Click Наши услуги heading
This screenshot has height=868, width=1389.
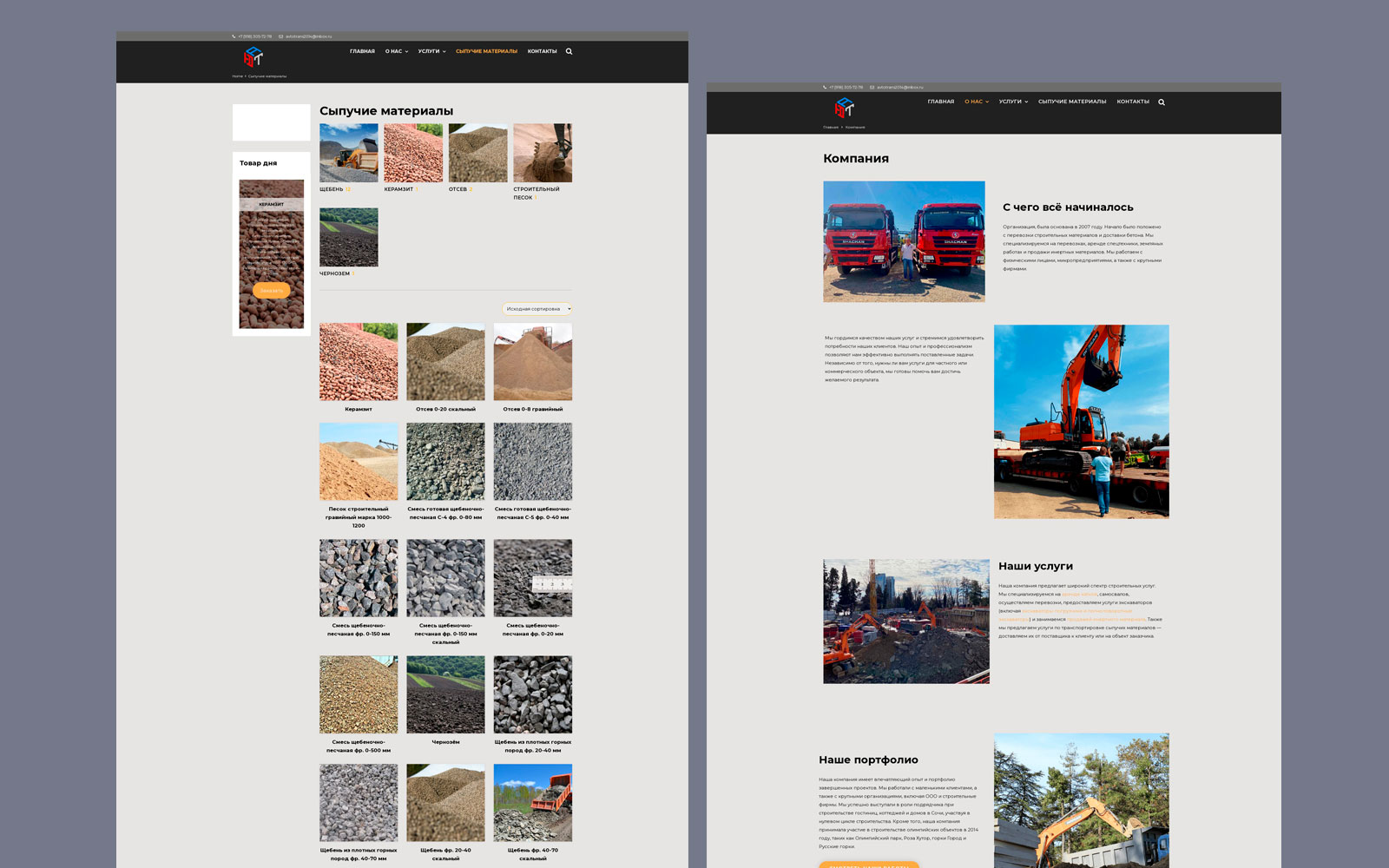[1036, 566]
